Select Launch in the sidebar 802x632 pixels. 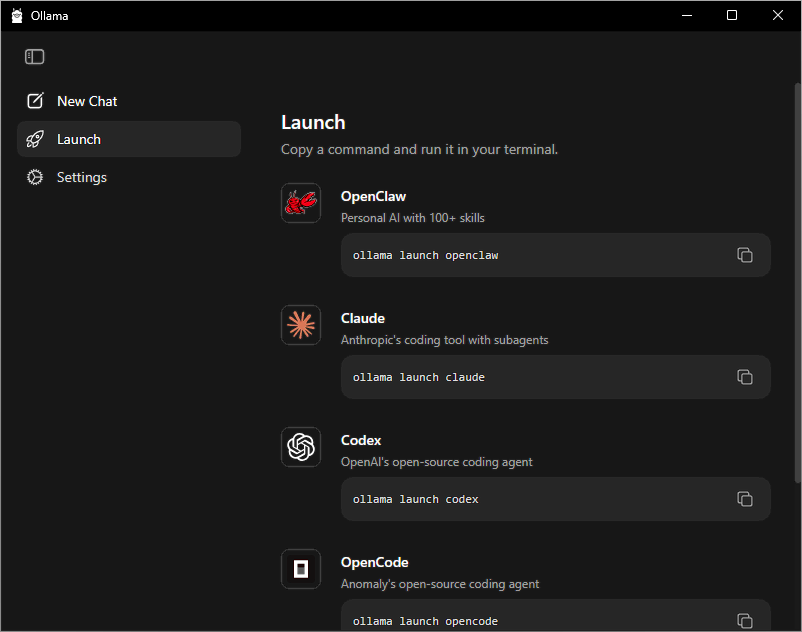pos(129,139)
